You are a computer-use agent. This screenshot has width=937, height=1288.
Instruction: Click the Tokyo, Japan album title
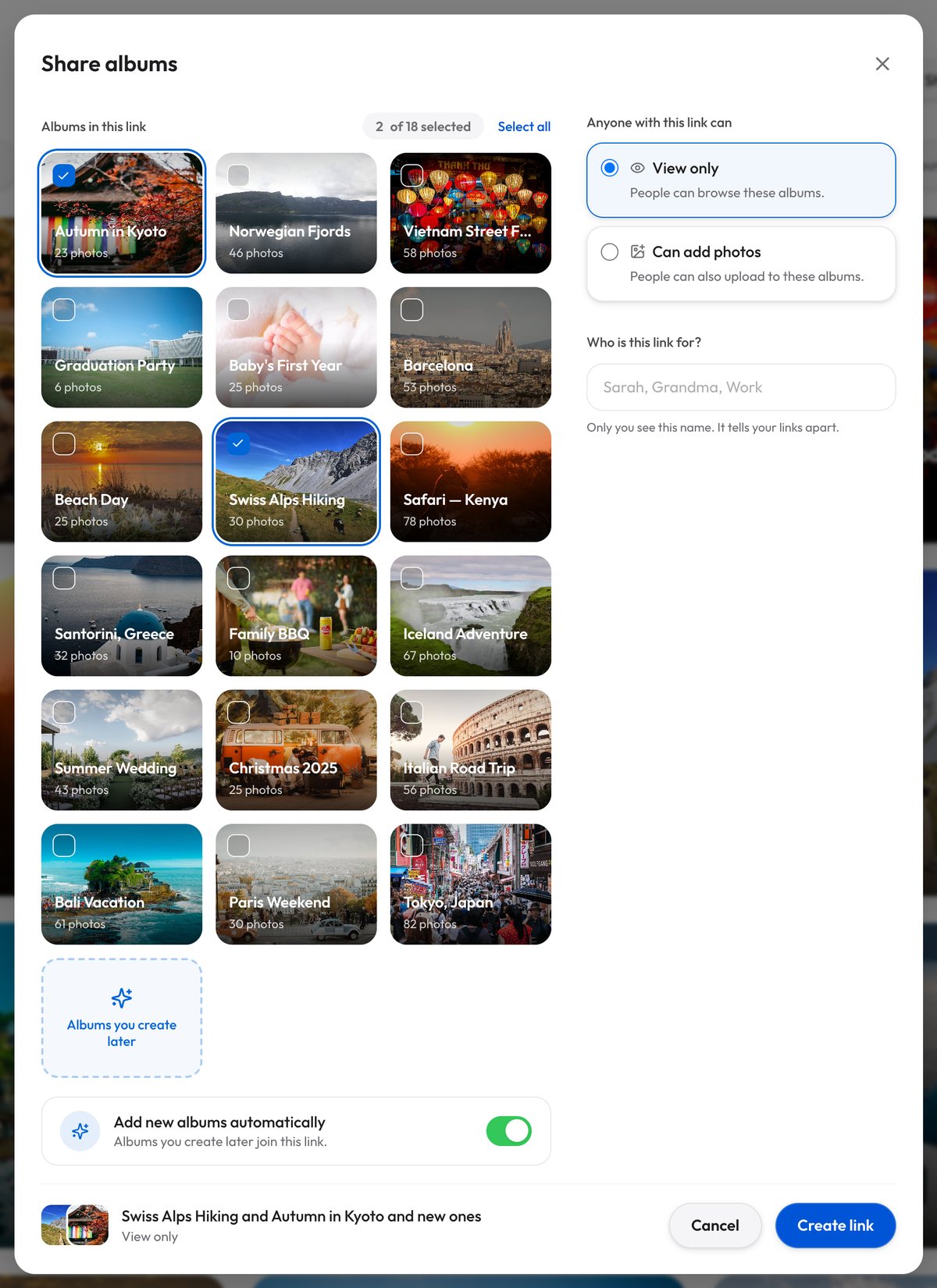(x=448, y=902)
